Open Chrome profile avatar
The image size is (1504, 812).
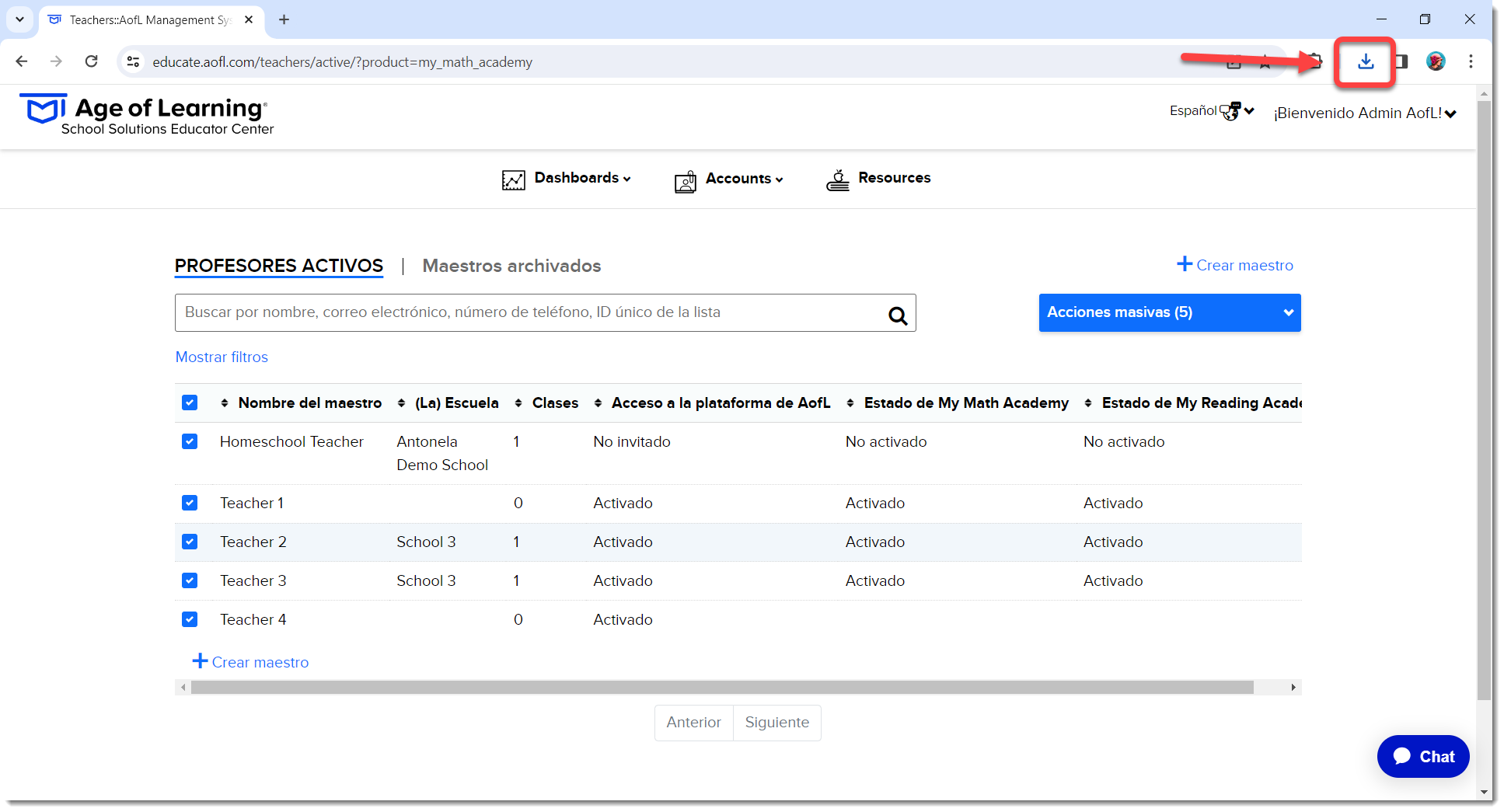(x=1436, y=61)
